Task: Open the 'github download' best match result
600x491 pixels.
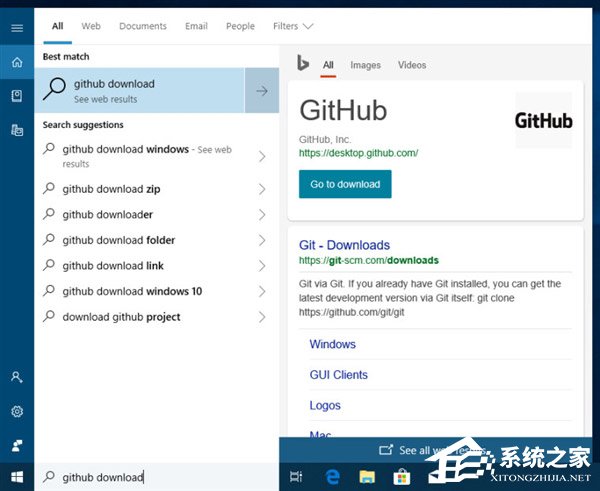Action: pos(139,91)
